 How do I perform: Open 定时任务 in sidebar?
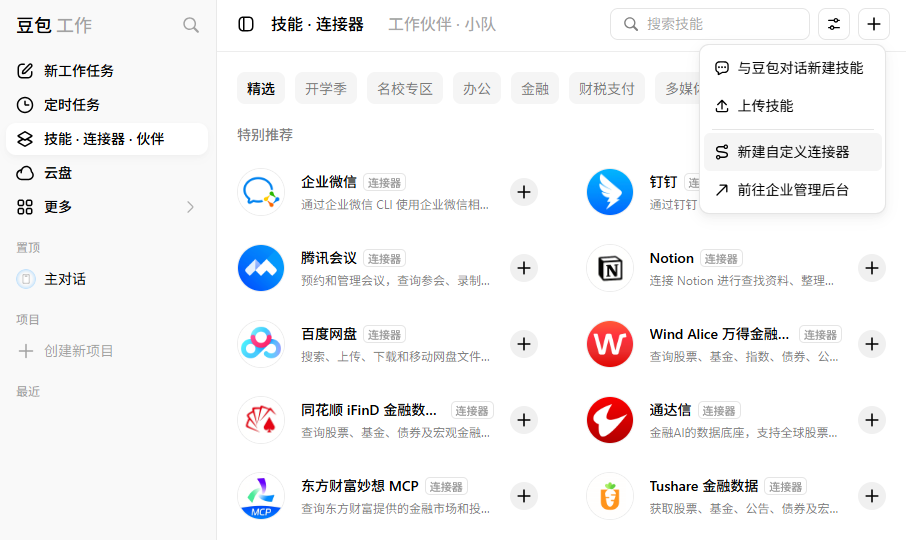(x=107, y=105)
